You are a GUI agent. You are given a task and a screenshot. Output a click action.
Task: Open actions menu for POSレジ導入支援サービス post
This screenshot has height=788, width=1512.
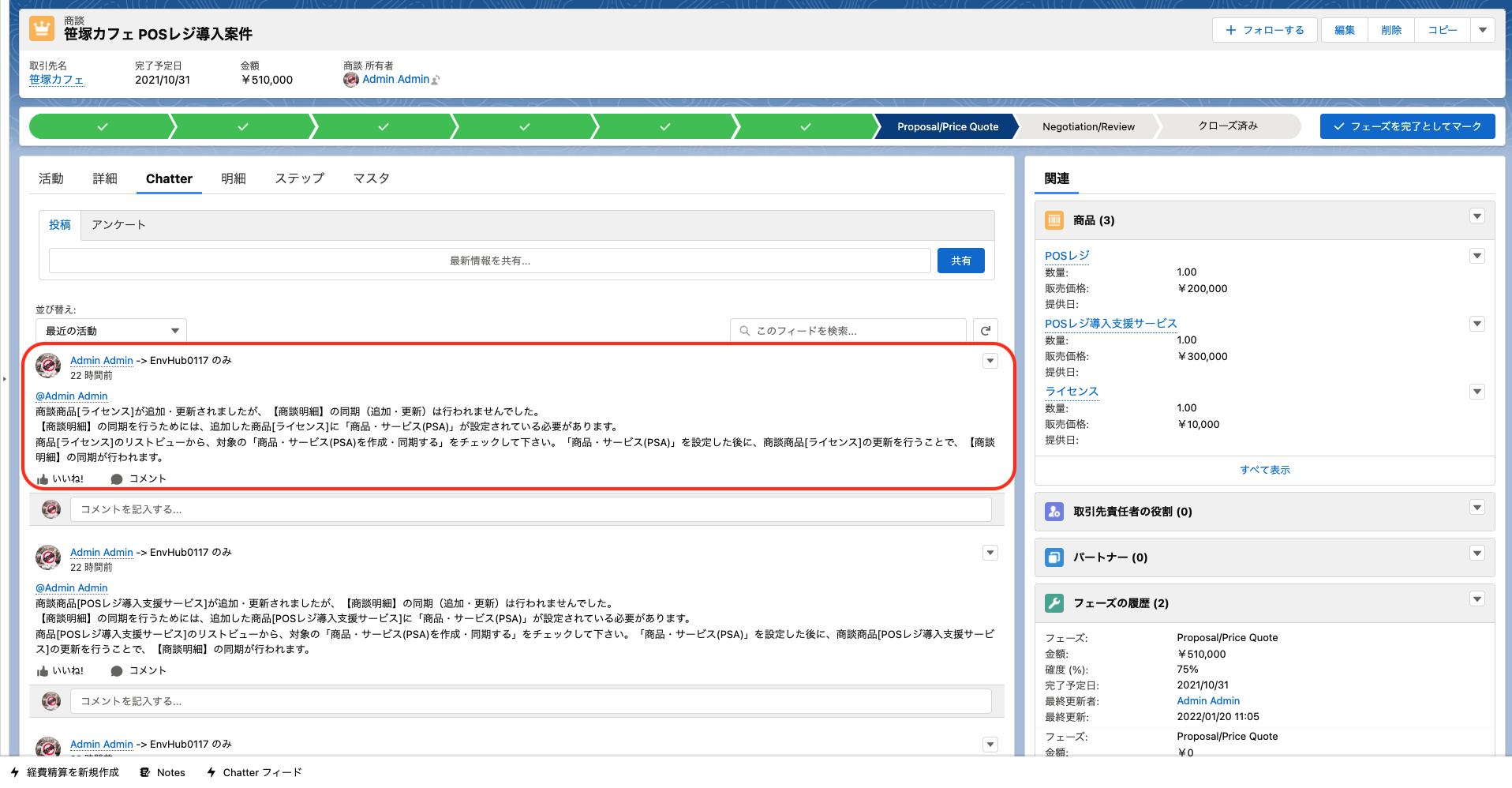click(x=990, y=553)
